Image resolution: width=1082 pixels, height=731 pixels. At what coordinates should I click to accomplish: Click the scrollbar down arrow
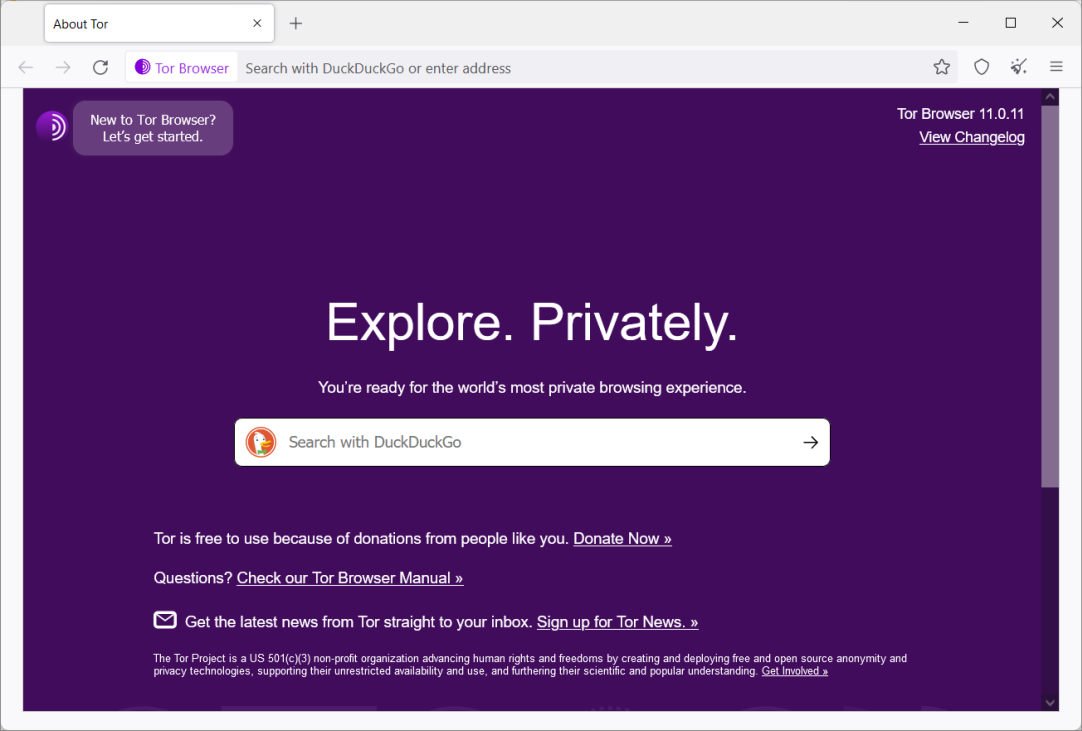click(1050, 702)
